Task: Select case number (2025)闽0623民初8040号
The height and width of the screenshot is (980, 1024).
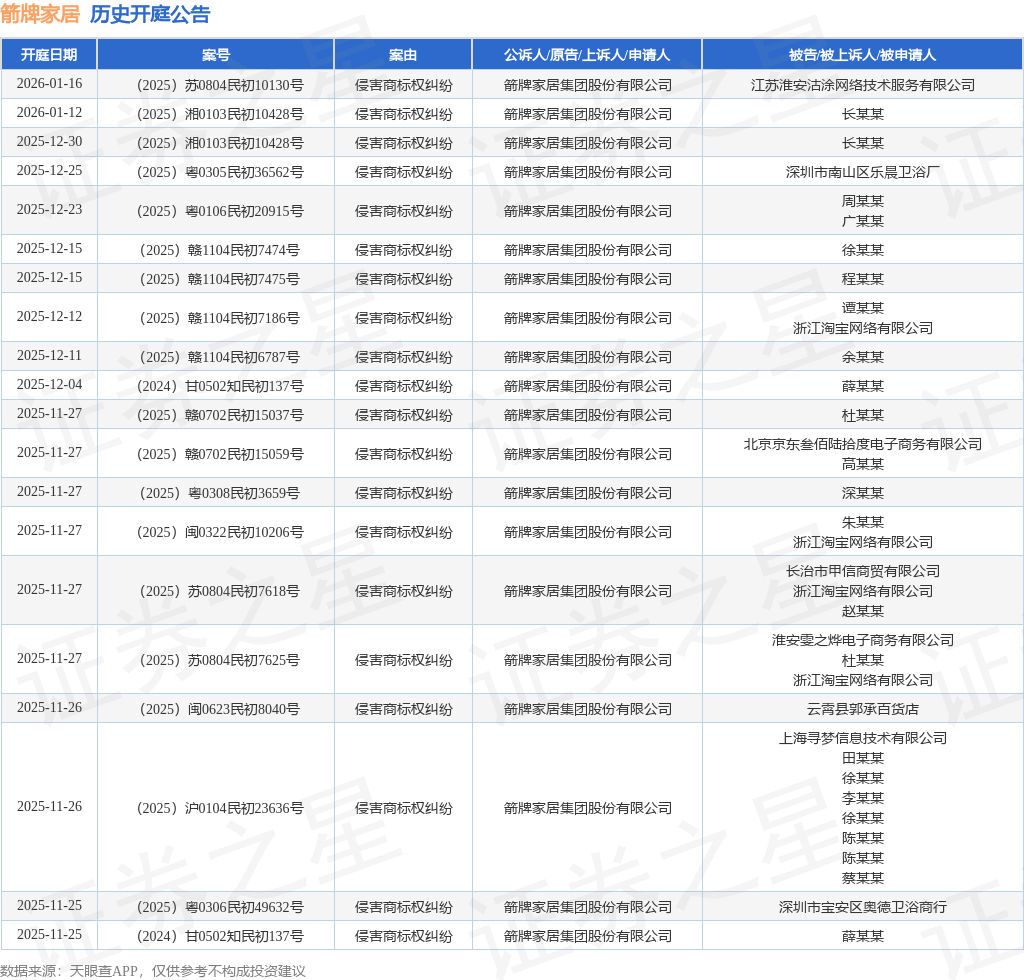Action: coord(219,710)
